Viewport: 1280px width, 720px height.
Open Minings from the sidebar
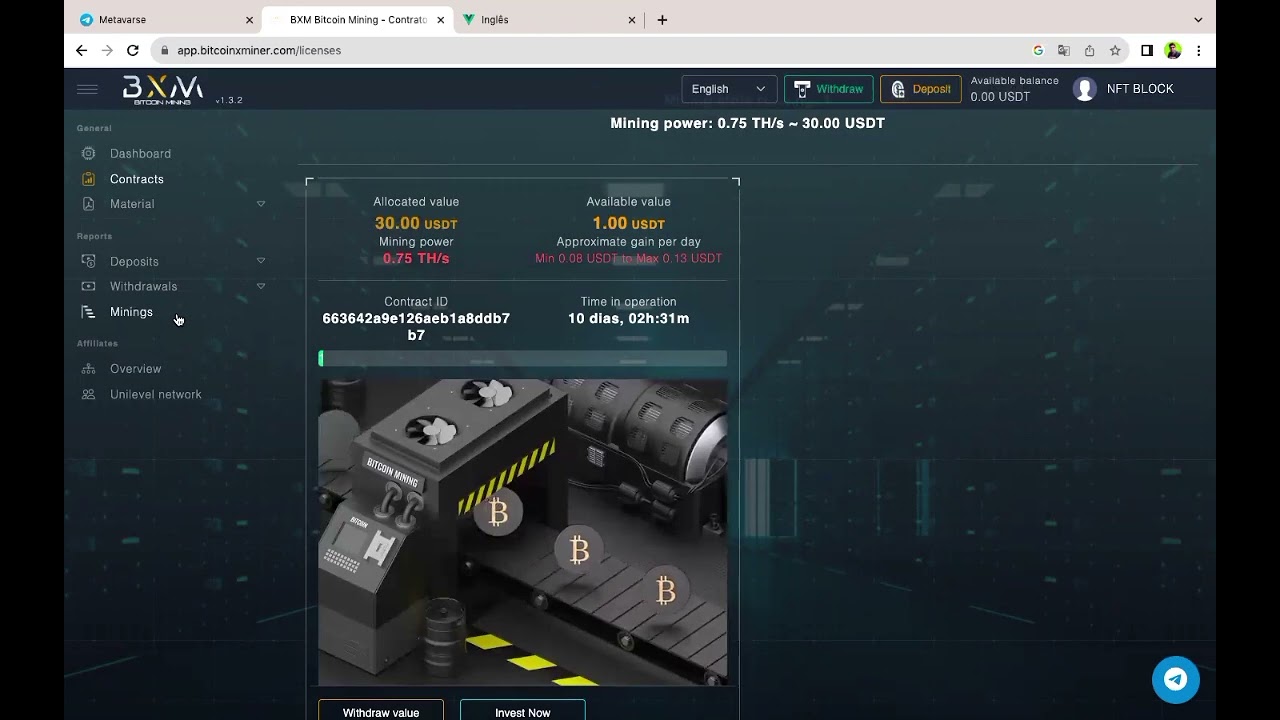(131, 312)
